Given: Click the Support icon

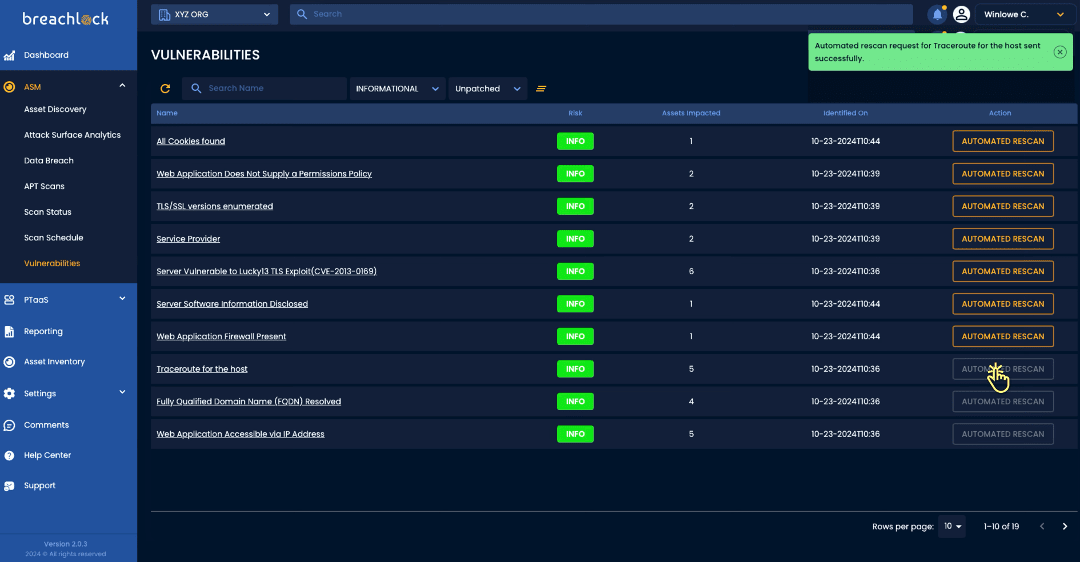Looking at the screenshot, I should point(9,486).
